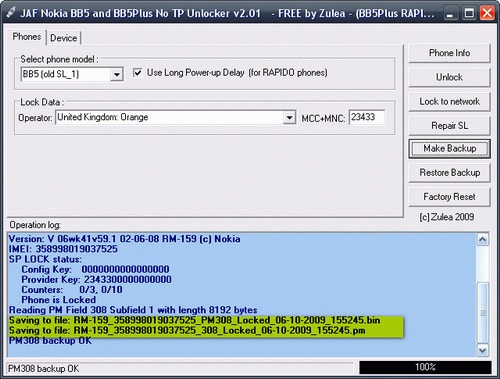Screen dimensions: 500x379
Task: Click the Version V 06wk41v59.1 log line
Action: click(x=124, y=239)
